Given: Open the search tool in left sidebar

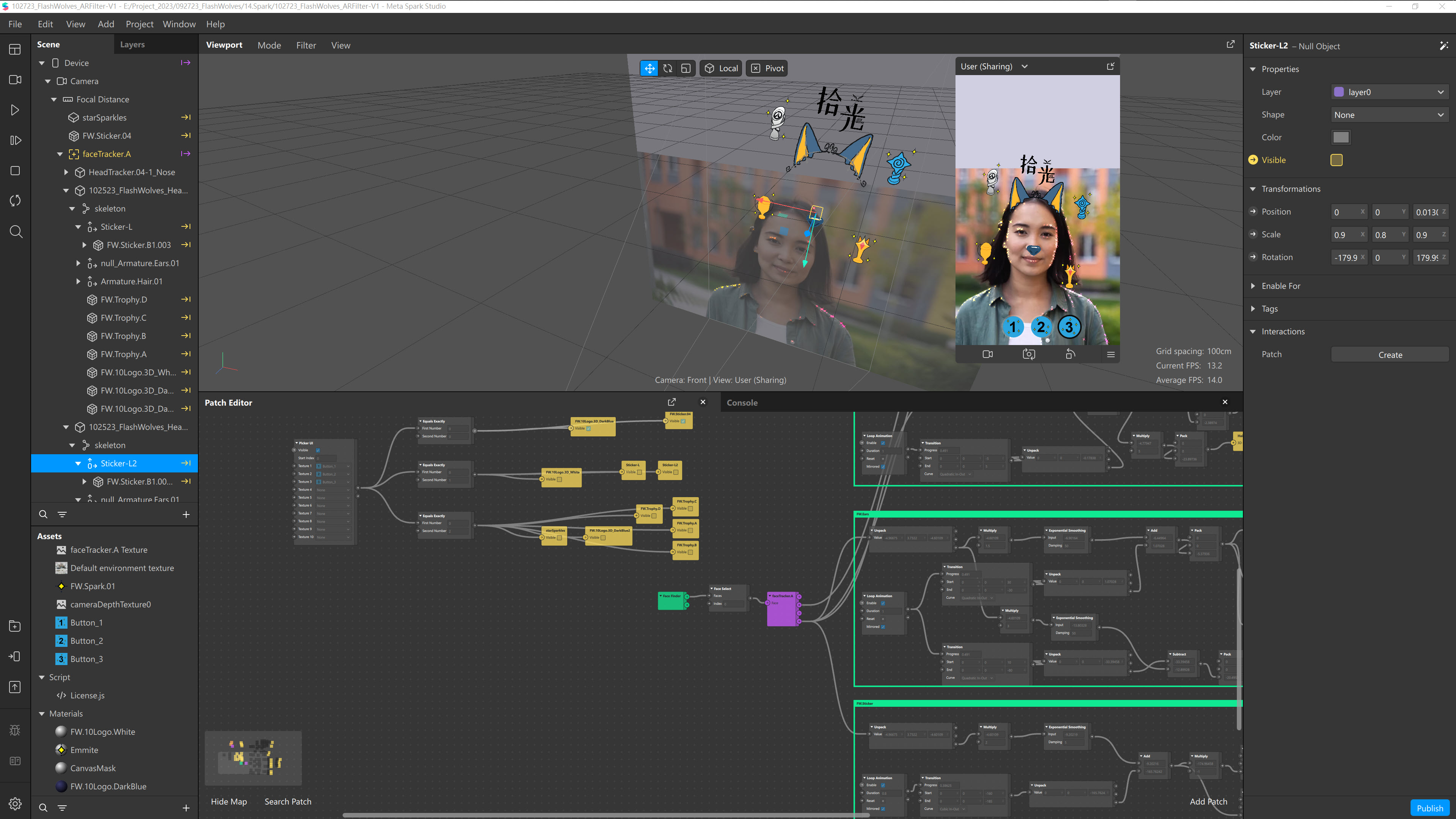Looking at the screenshot, I should tap(15, 232).
